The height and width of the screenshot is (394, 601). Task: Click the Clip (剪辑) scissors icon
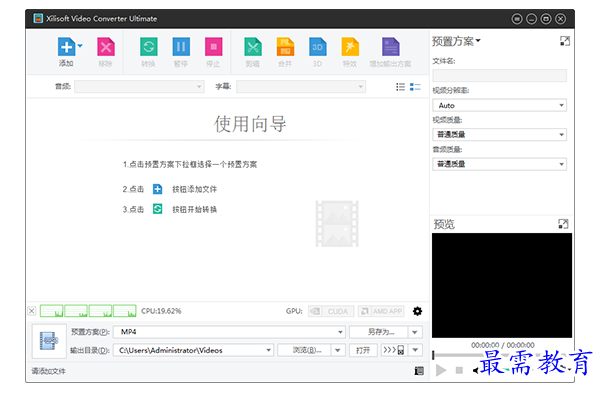pyautogui.click(x=253, y=47)
